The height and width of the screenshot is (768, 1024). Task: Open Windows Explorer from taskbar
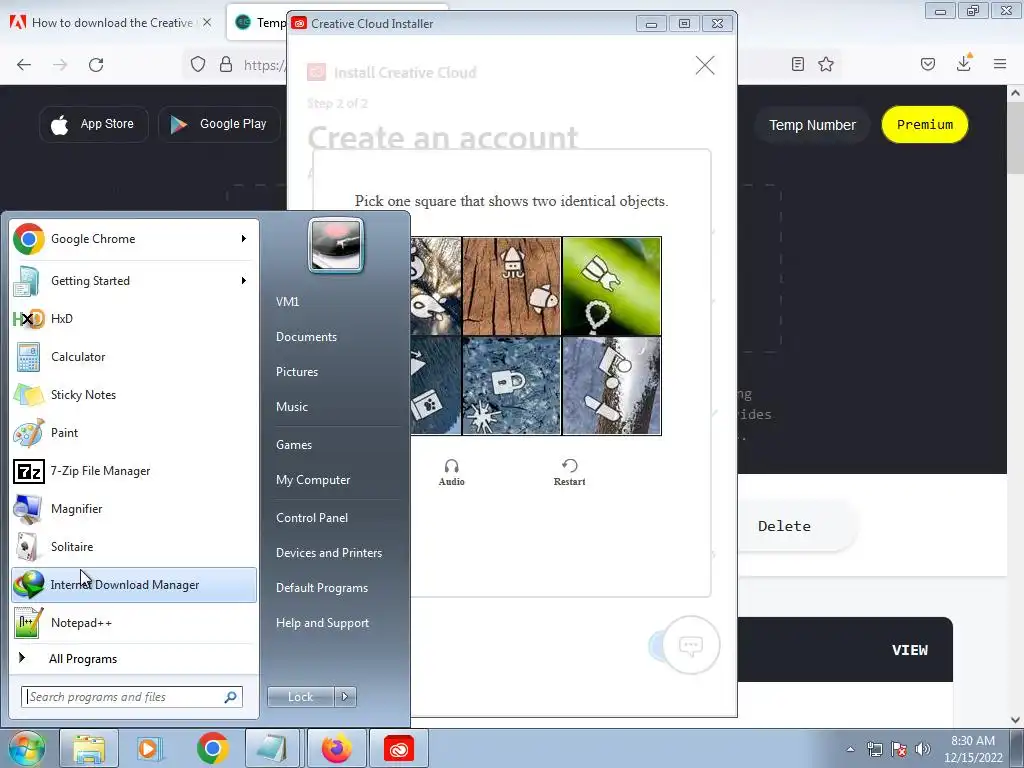(89, 748)
